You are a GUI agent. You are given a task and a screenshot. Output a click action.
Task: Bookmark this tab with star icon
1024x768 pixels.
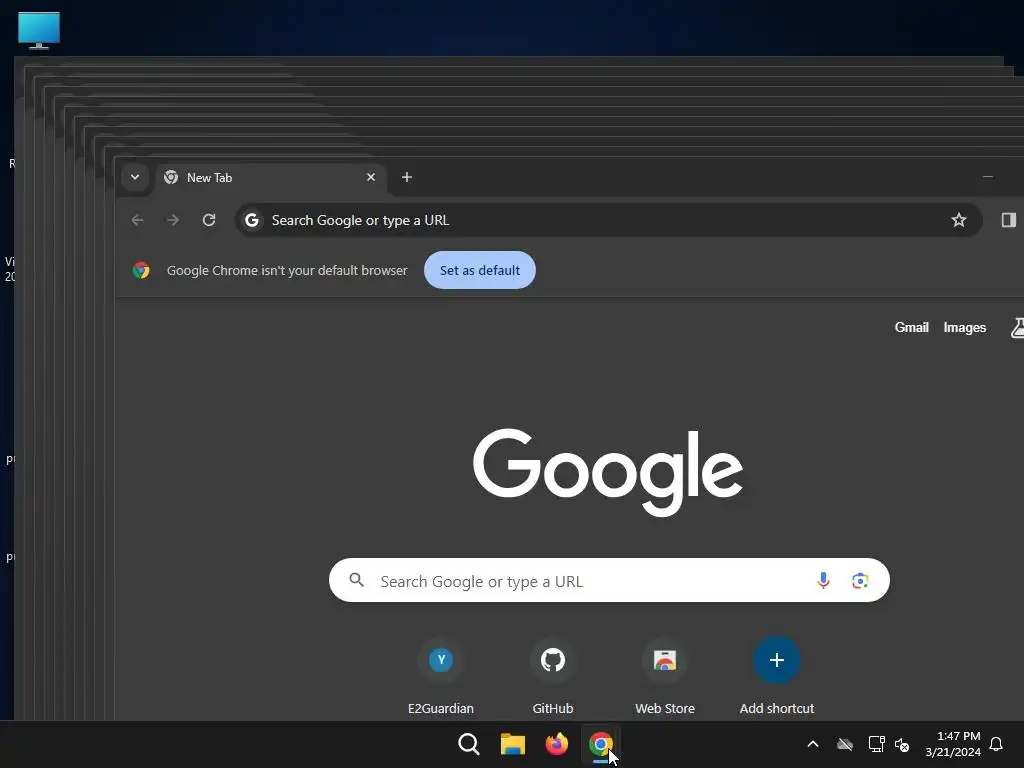coord(959,220)
